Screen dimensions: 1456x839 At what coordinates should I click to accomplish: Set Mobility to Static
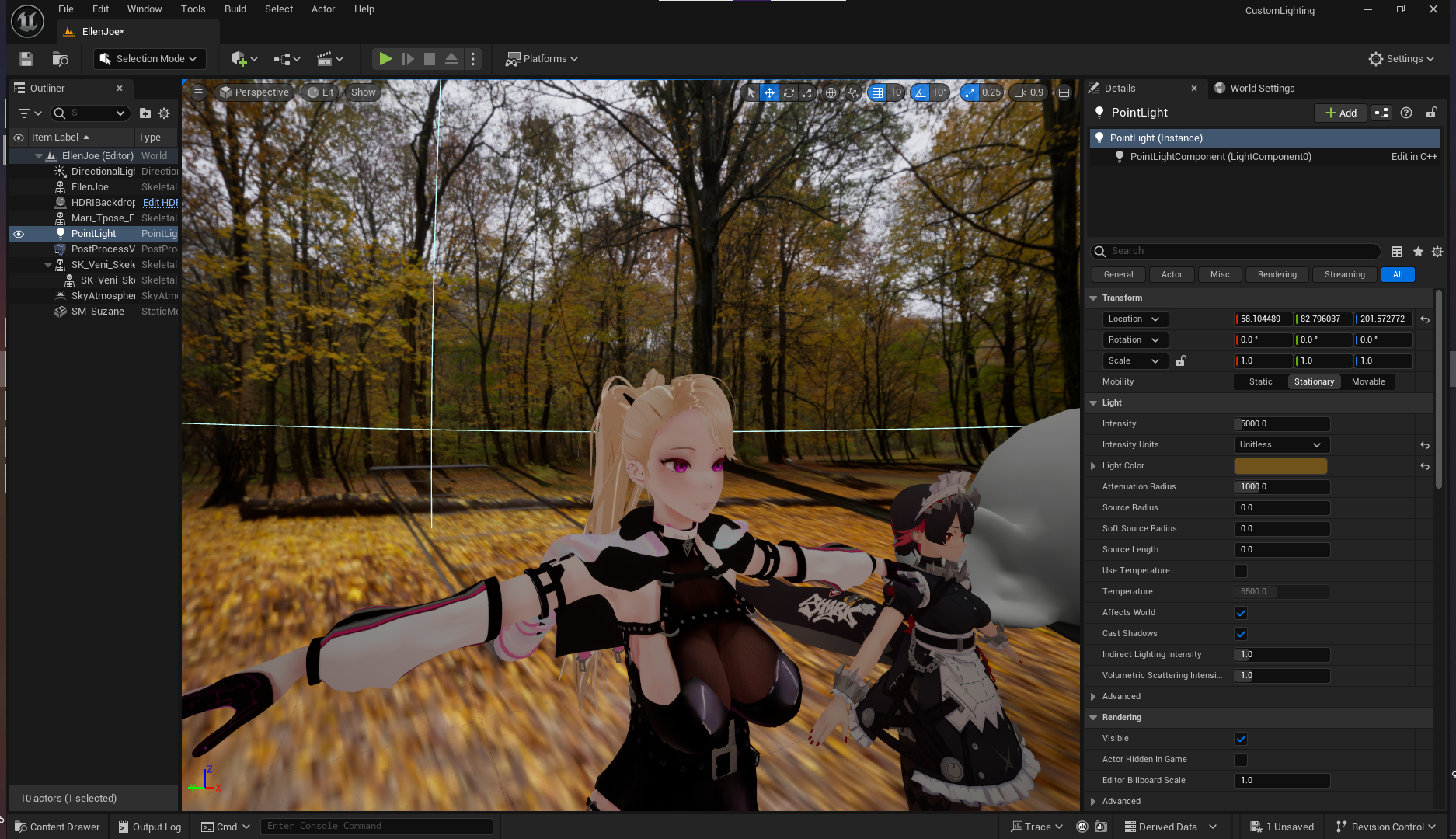[1260, 382]
